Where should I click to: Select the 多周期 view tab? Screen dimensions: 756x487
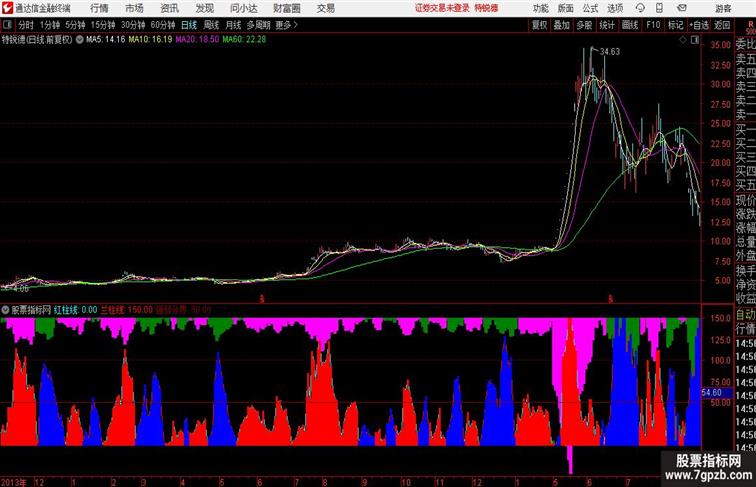coord(258,25)
